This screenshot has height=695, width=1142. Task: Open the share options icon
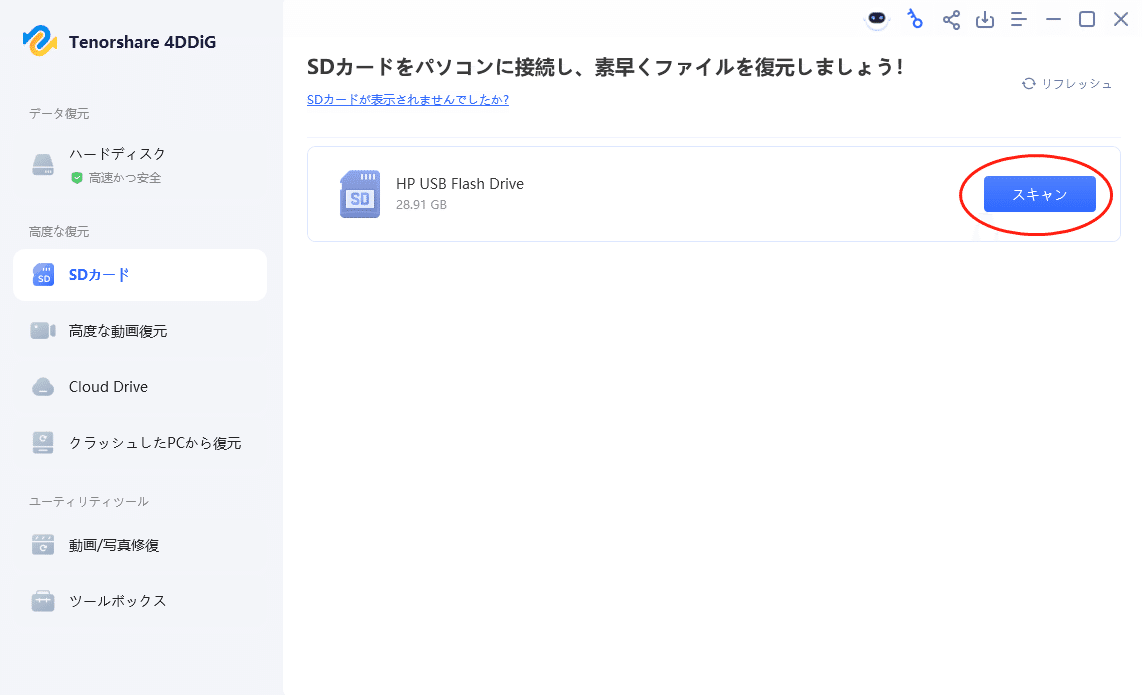pyautogui.click(x=950, y=19)
